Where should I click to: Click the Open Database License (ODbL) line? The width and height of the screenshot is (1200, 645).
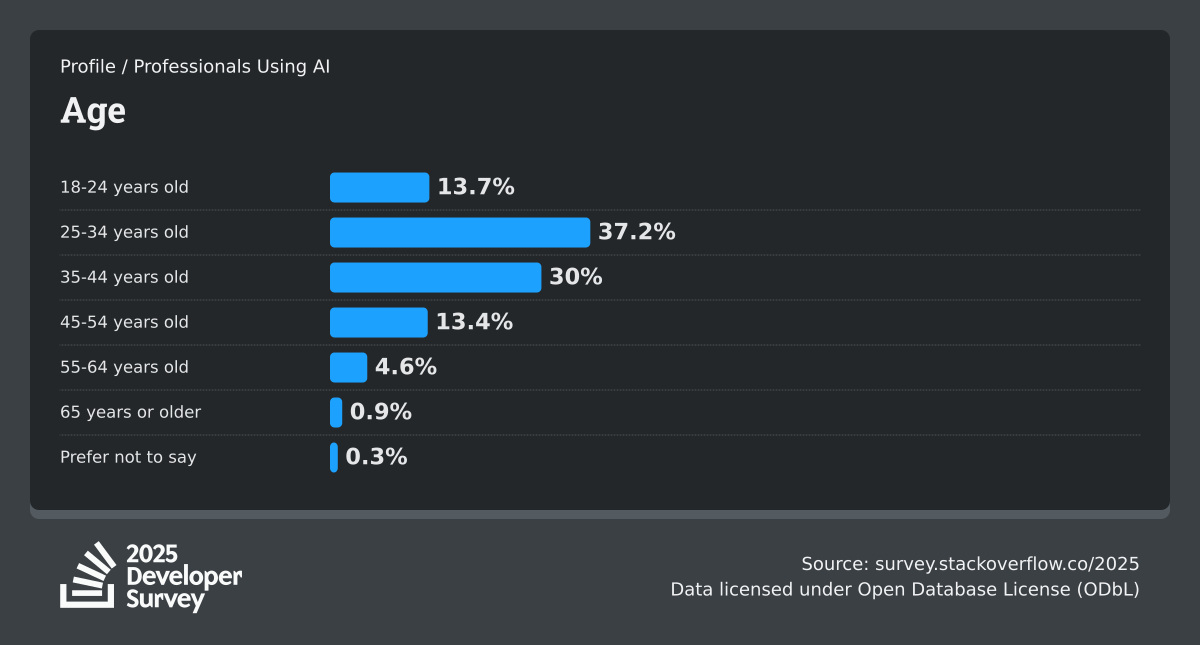[x=905, y=589]
